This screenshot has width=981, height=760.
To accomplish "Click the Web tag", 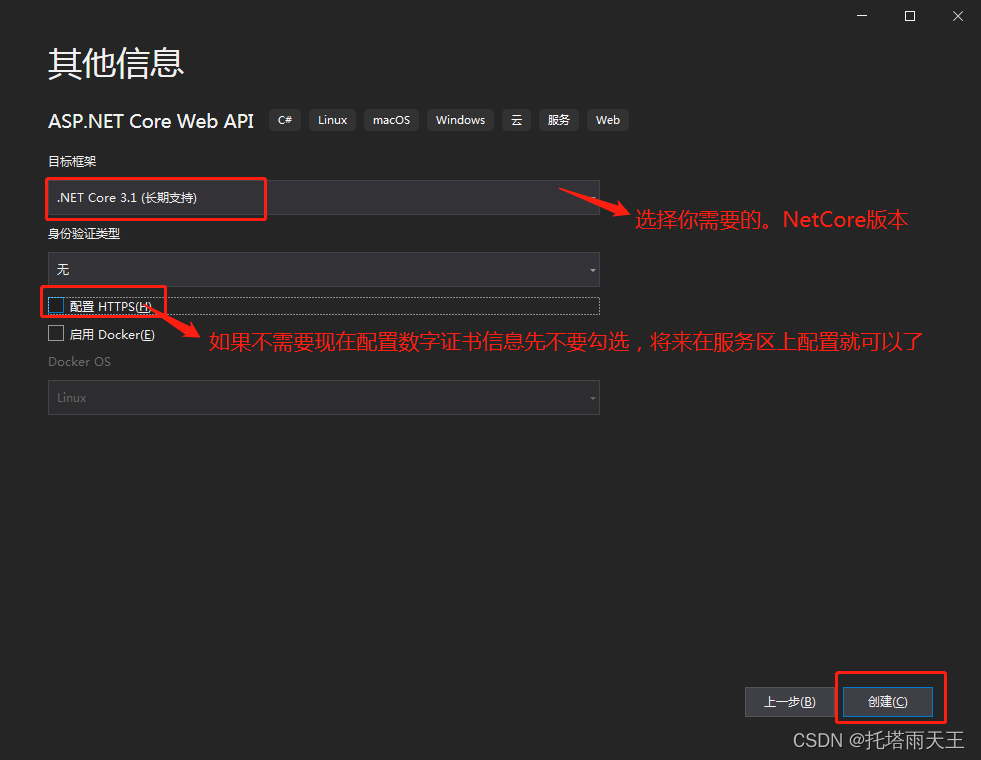I will (x=607, y=120).
